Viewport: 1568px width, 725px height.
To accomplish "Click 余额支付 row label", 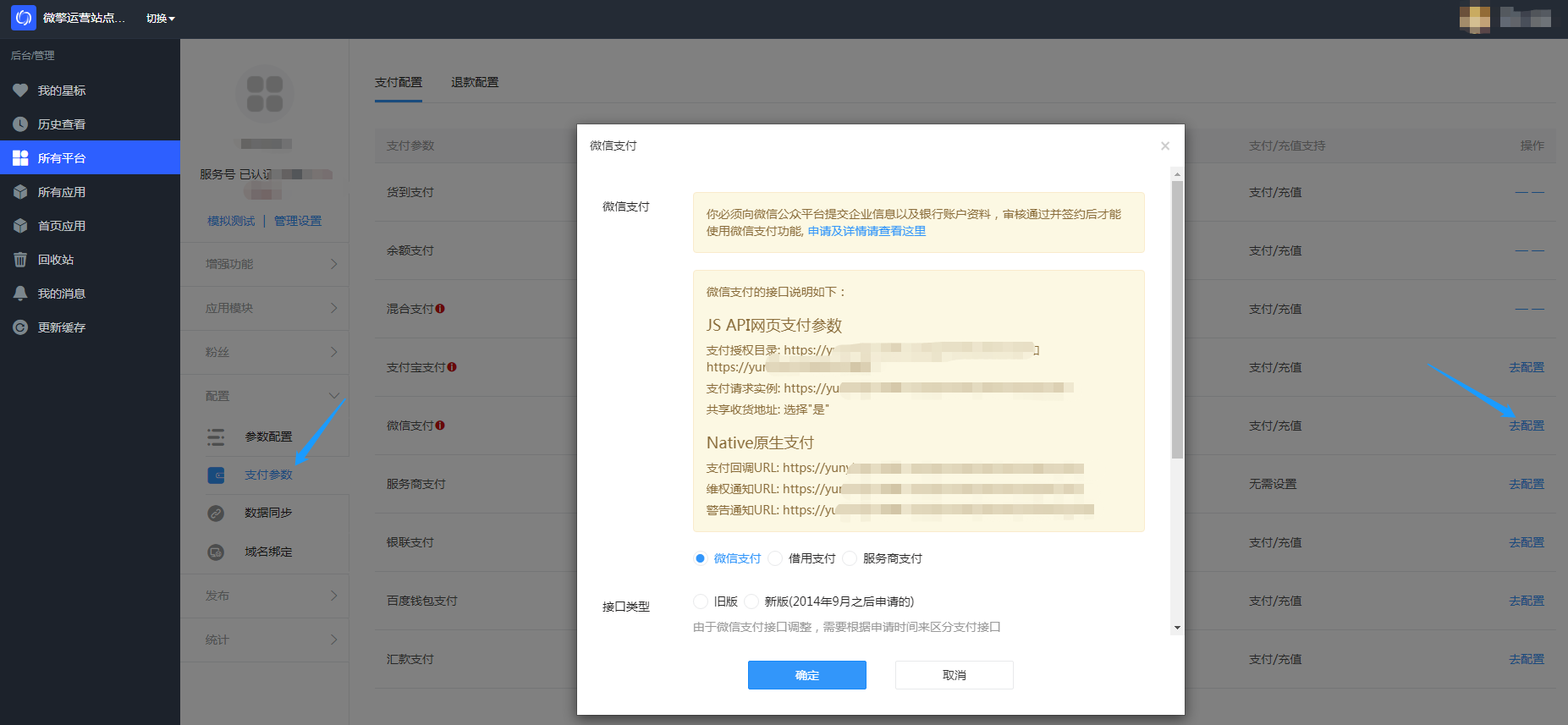I will [410, 250].
